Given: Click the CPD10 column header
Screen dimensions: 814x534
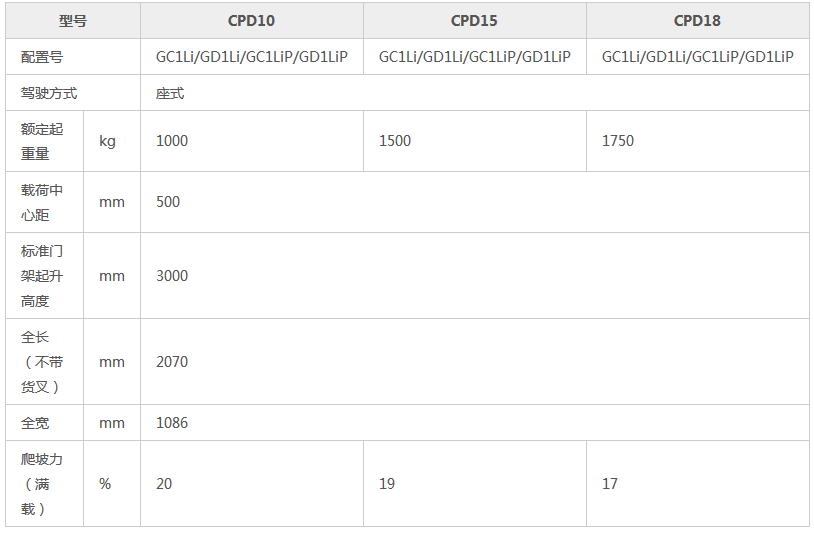Looking at the screenshot, I should coord(251,20).
